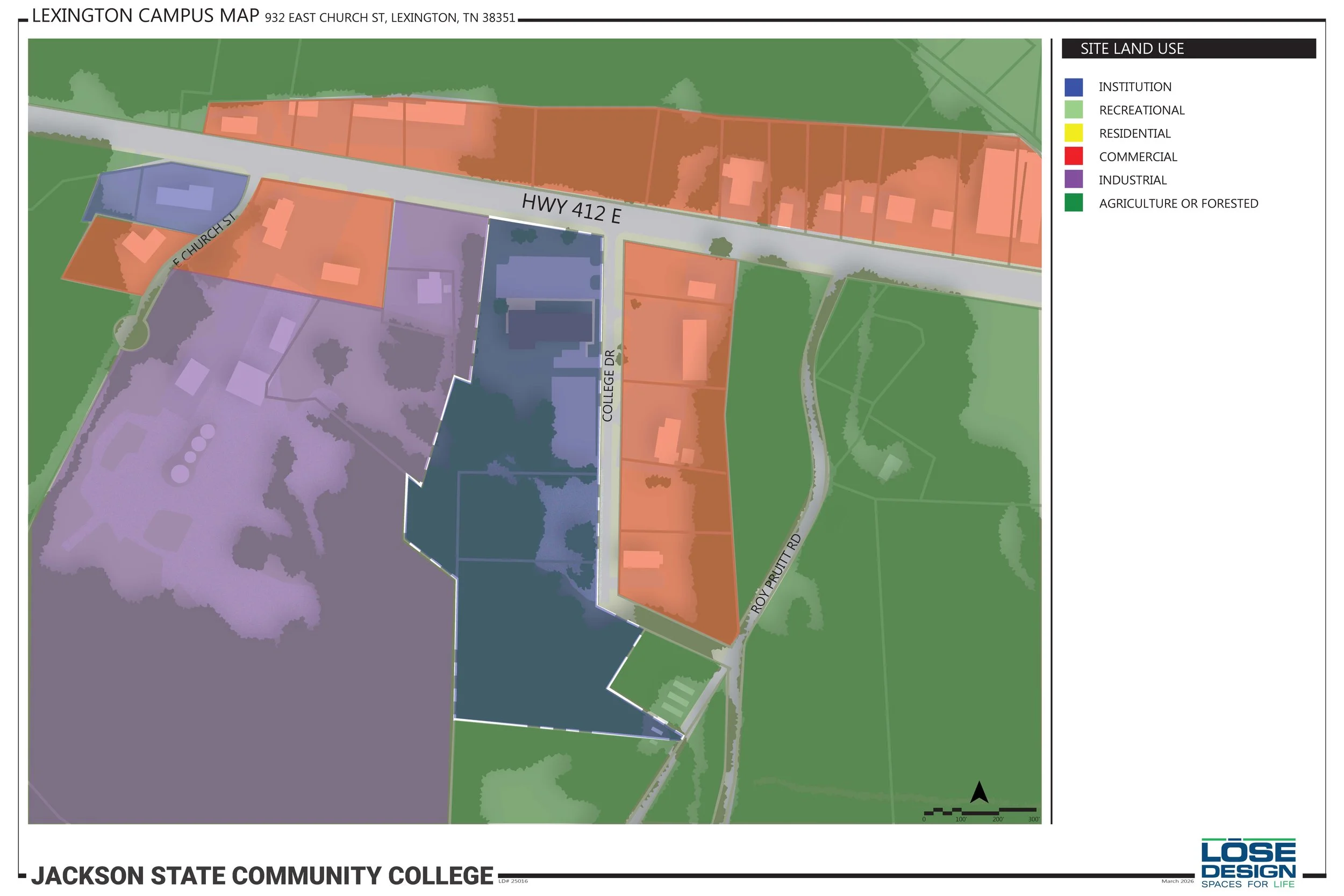This screenshot has width=1344, height=896.
Task: Click the 932 East Church St address text
Action: [390, 18]
